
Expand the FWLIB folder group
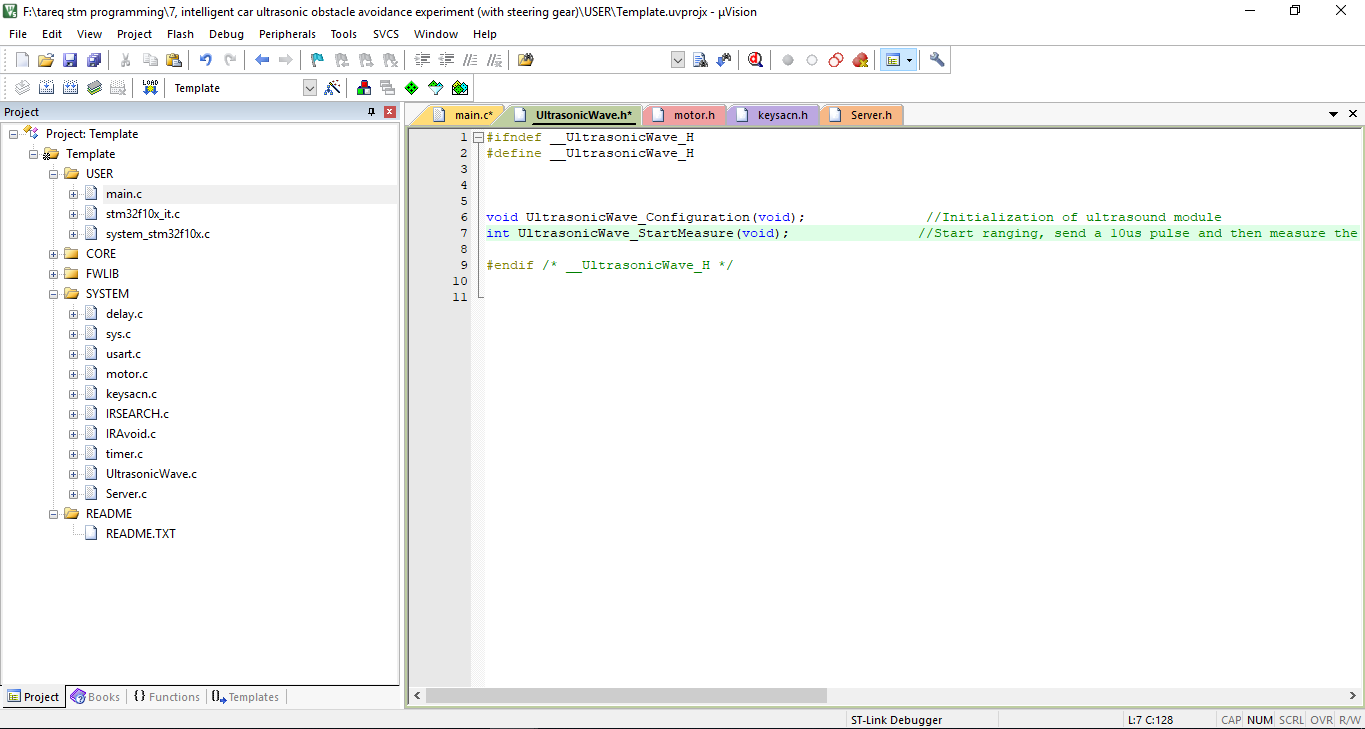(53, 274)
